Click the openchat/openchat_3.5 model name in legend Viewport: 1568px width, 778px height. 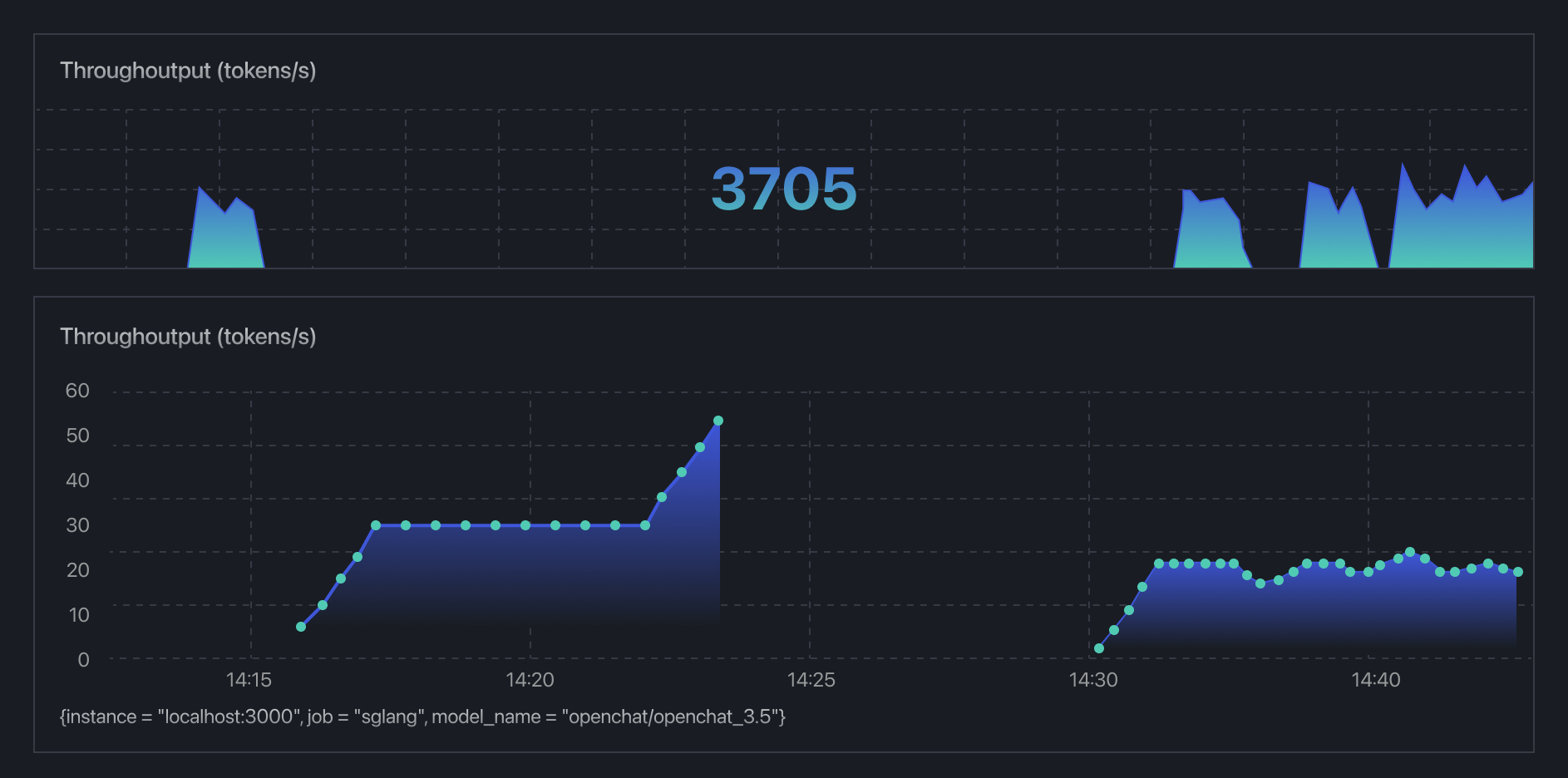pos(672,716)
